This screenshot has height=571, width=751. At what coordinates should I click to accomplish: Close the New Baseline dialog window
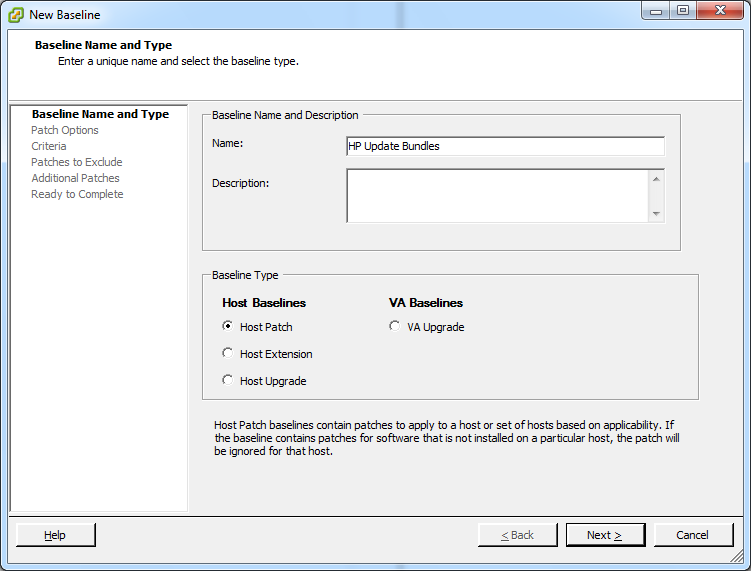tap(720, 11)
